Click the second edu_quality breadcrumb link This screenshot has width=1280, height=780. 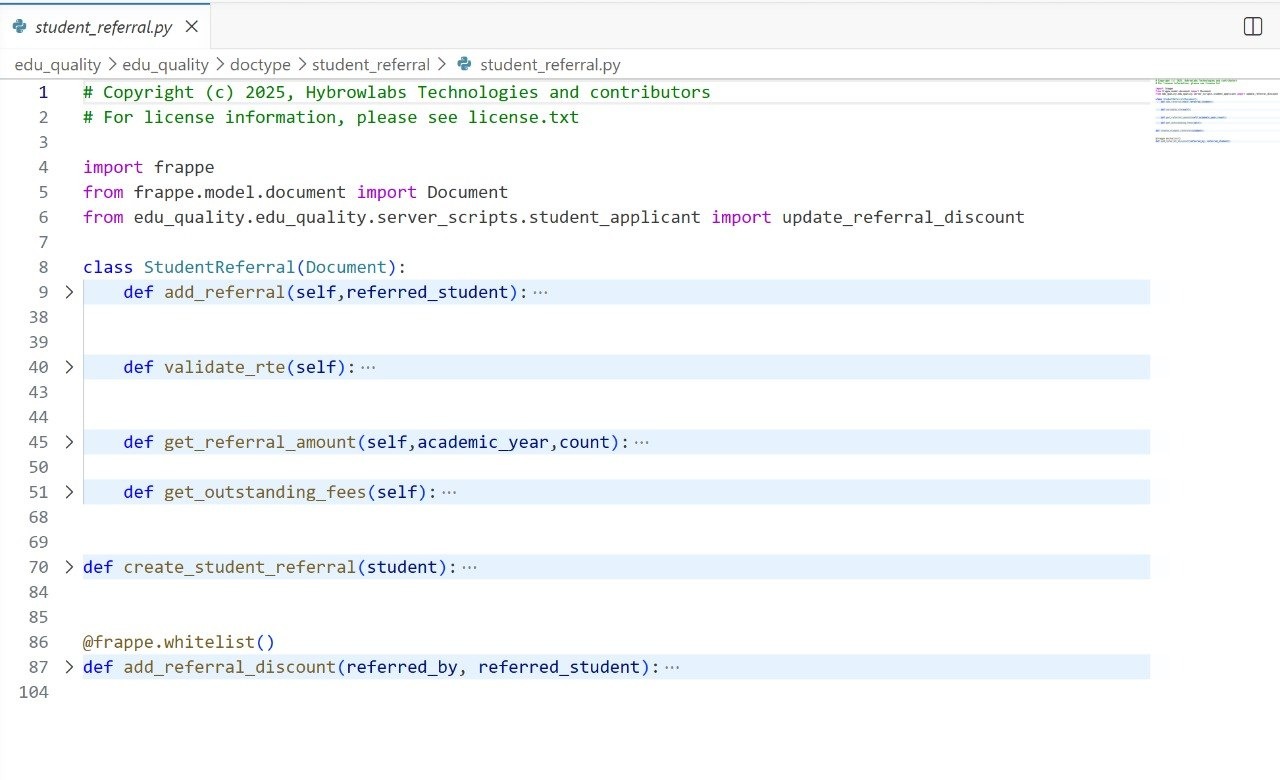pyautogui.click(x=163, y=63)
